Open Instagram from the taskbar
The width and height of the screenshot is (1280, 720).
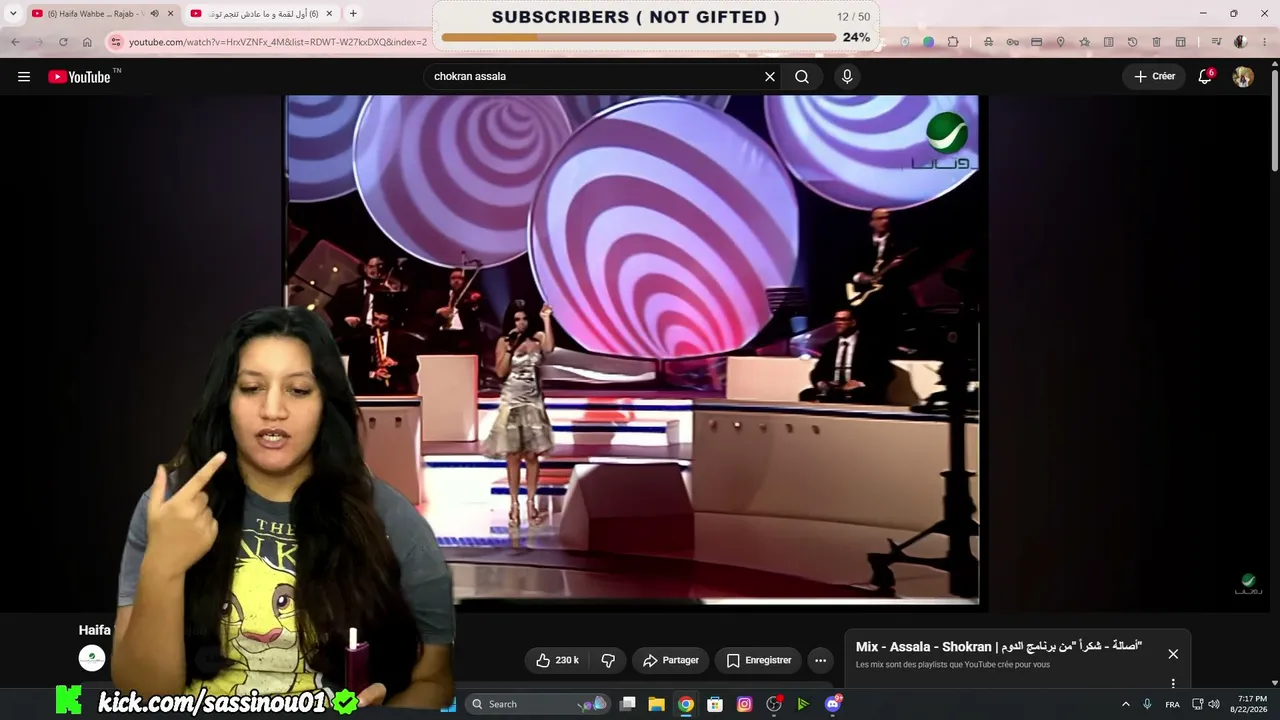click(x=744, y=704)
